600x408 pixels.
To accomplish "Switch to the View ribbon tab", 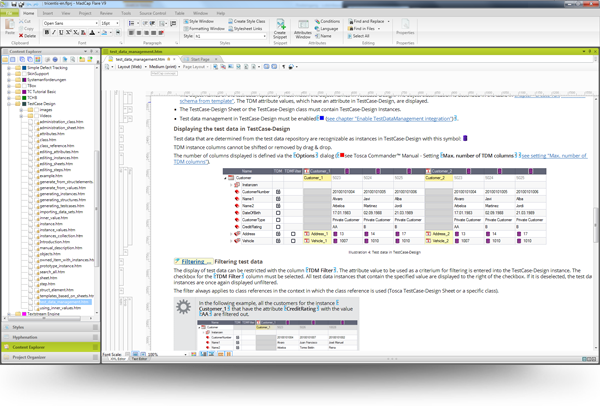I will click(66, 13).
